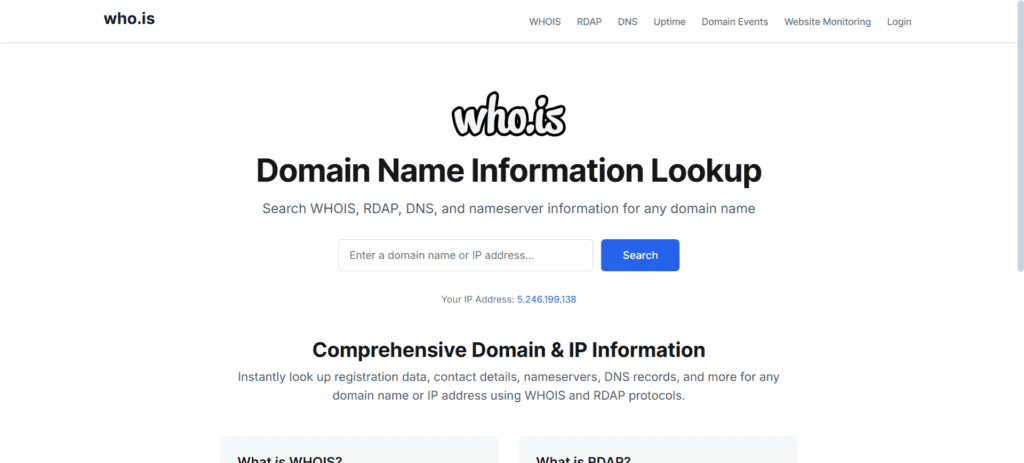
Task: Click the who.is logo in header
Action: (129, 19)
